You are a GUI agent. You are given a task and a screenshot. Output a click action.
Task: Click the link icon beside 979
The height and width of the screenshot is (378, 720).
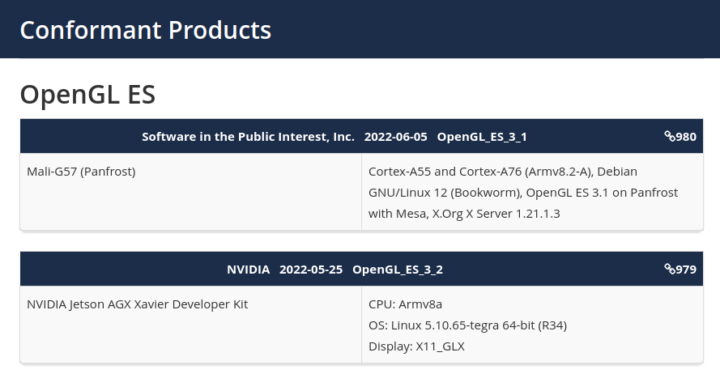point(669,269)
